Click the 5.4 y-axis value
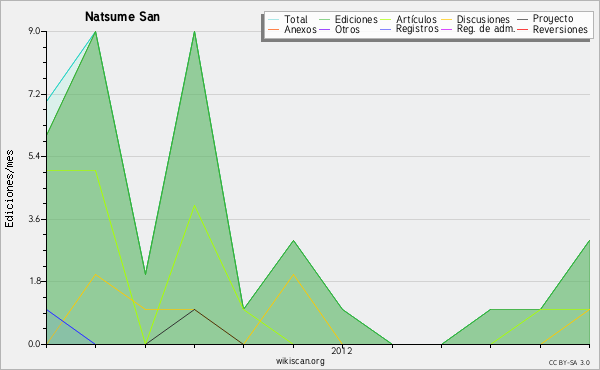The image size is (600, 370). (34, 156)
